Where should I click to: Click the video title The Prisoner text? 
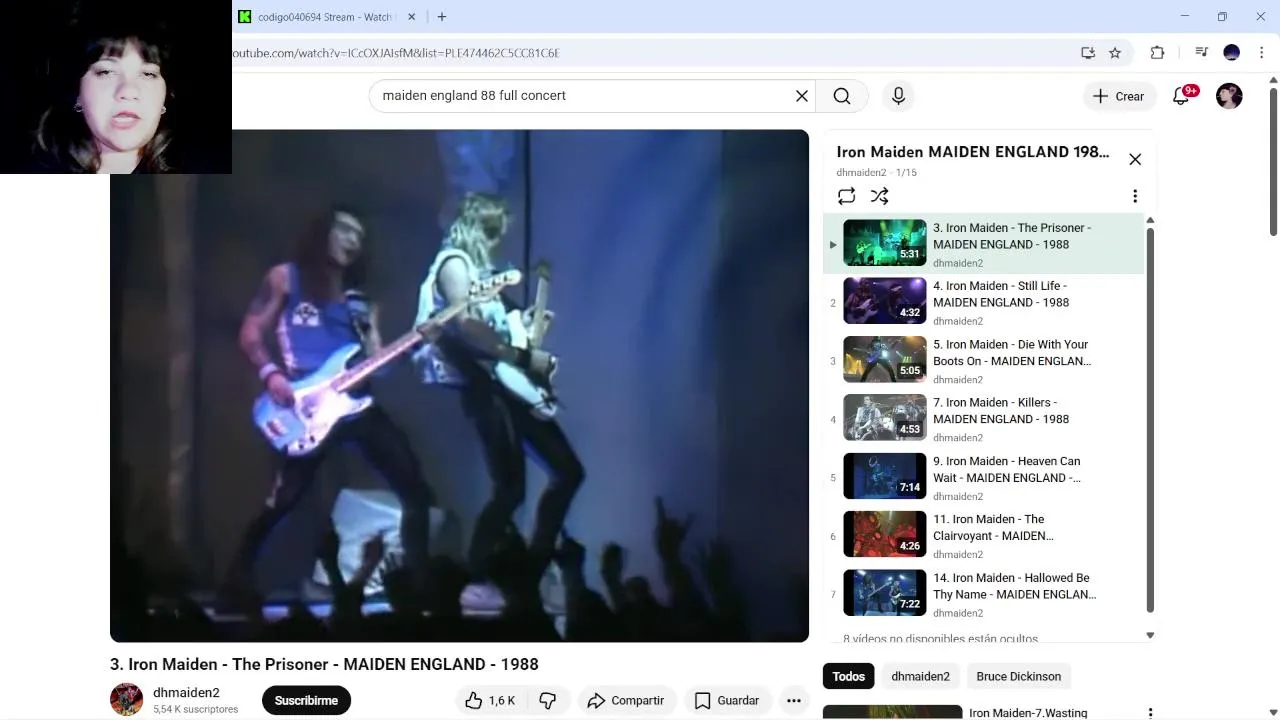point(324,664)
